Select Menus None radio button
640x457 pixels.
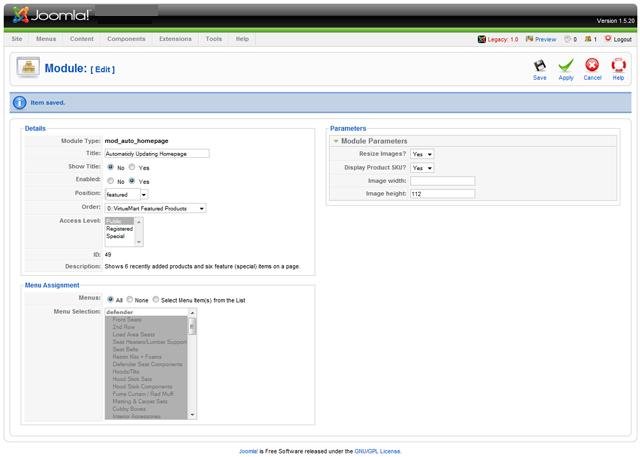tap(130, 299)
